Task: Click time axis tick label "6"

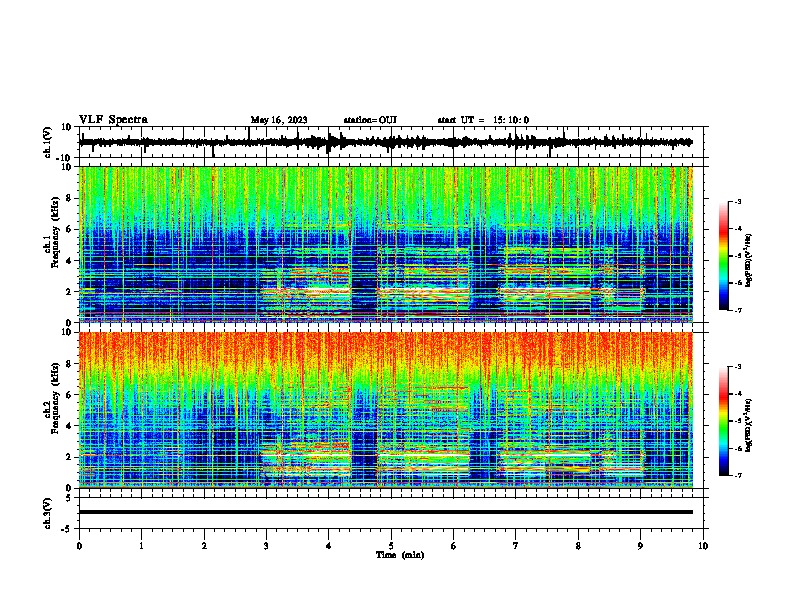Action: pos(453,546)
